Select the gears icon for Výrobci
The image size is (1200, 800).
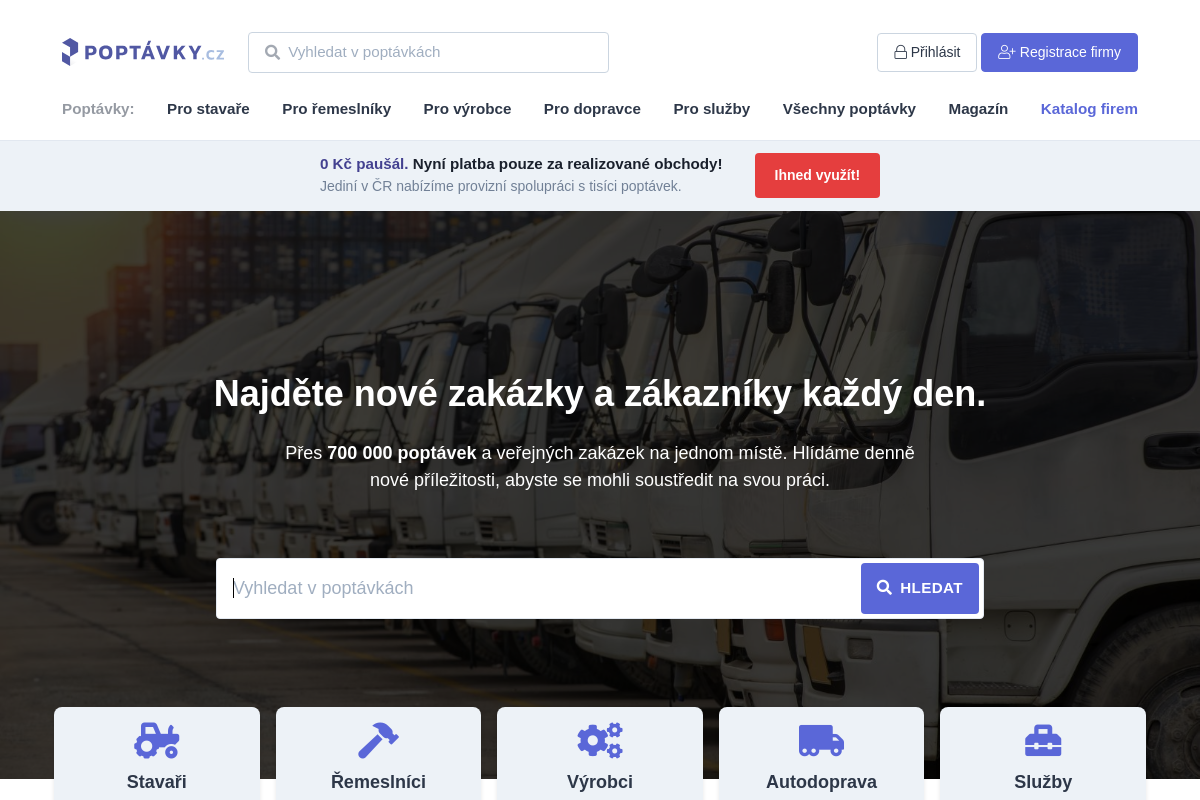pos(600,740)
